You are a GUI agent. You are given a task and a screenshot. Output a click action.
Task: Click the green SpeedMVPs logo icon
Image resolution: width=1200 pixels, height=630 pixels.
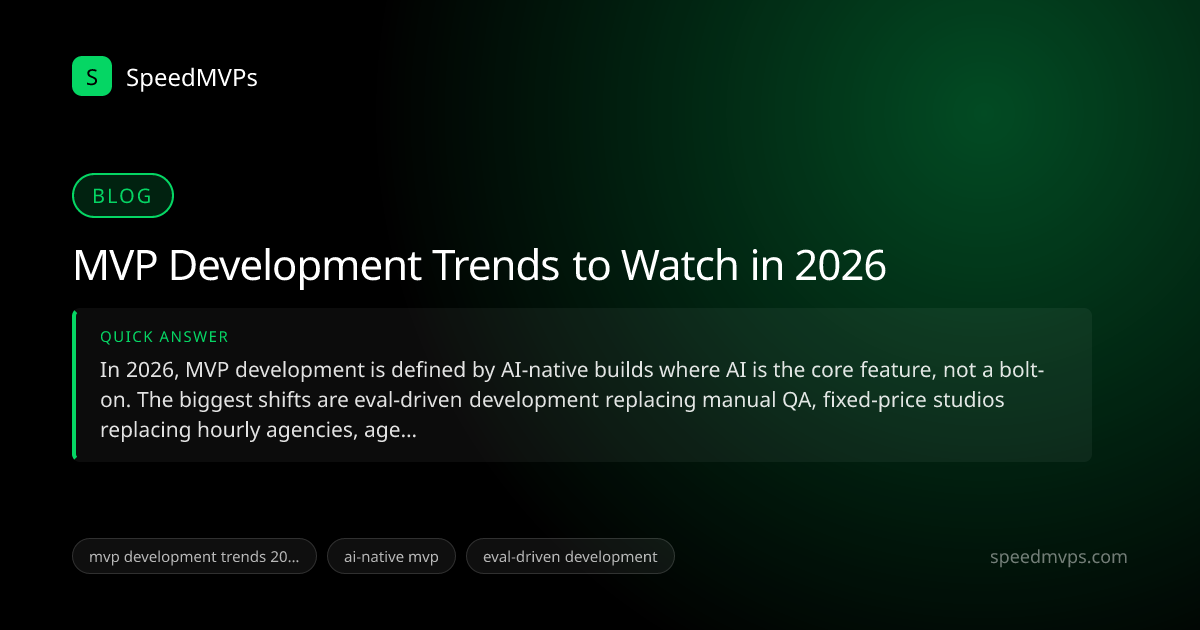tap(92, 76)
